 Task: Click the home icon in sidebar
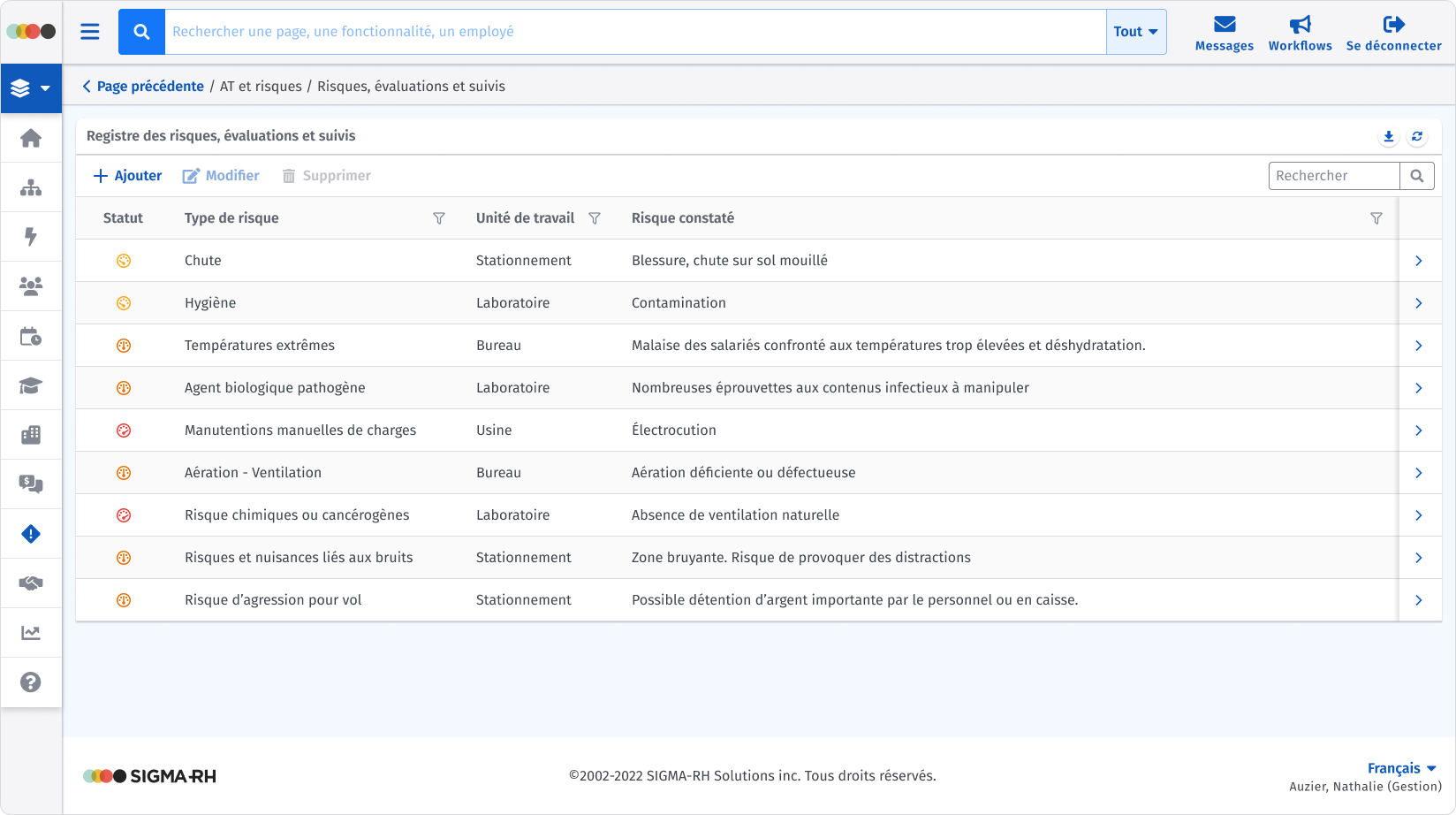point(31,138)
